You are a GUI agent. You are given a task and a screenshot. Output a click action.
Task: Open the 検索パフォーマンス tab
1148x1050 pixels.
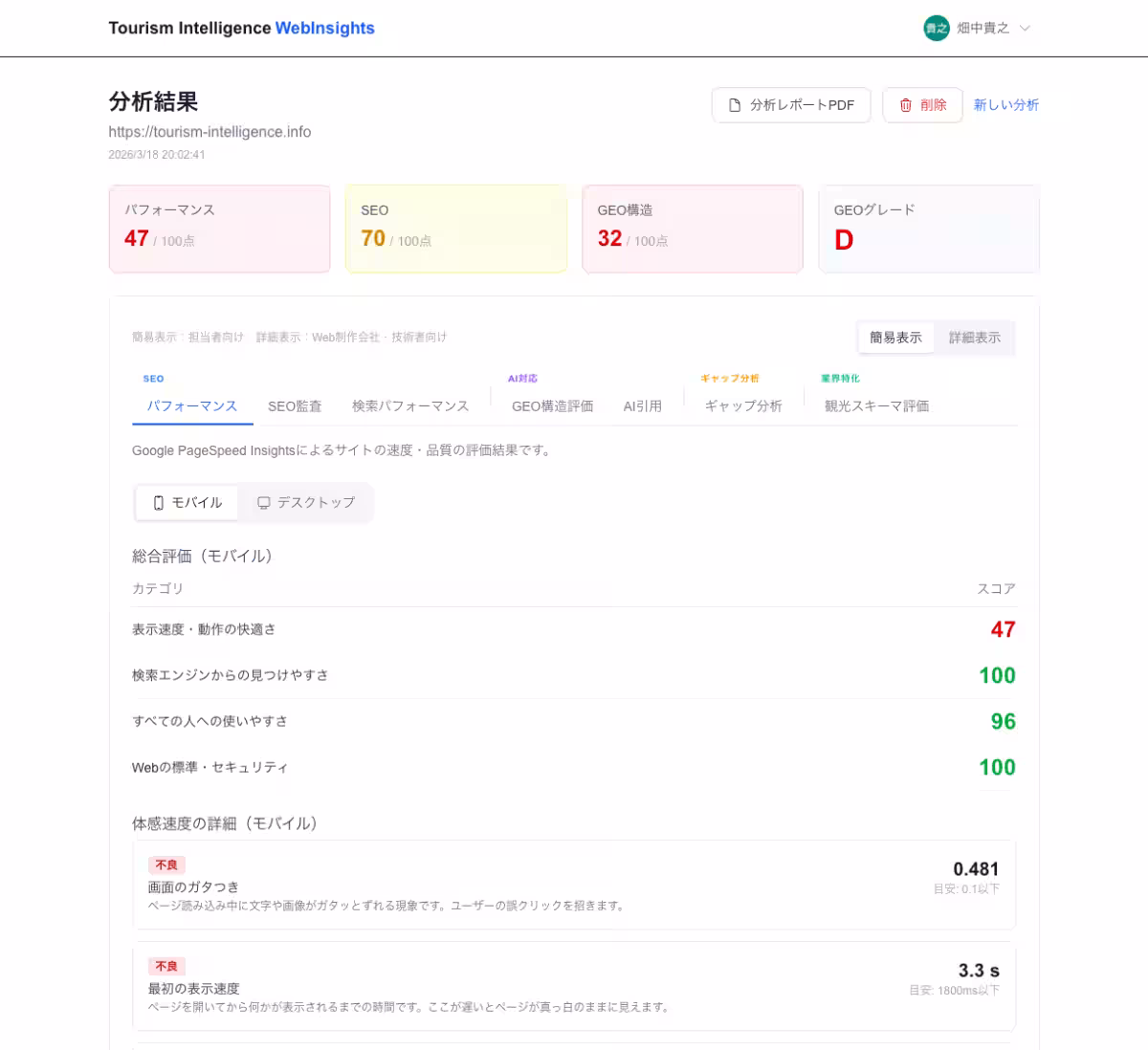pyautogui.click(x=410, y=405)
